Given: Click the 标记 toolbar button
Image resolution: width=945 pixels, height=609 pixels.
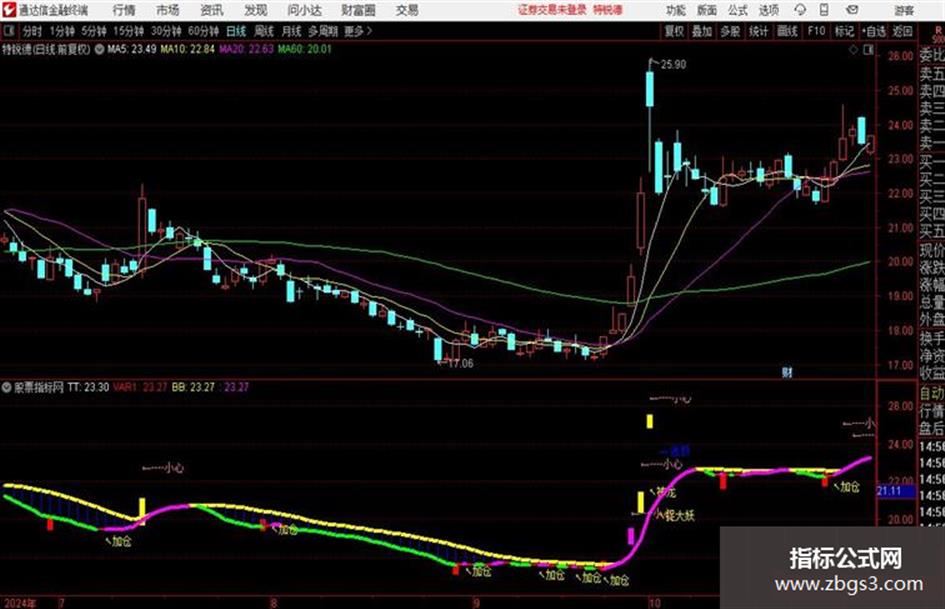Looking at the screenshot, I should (x=844, y=31).
